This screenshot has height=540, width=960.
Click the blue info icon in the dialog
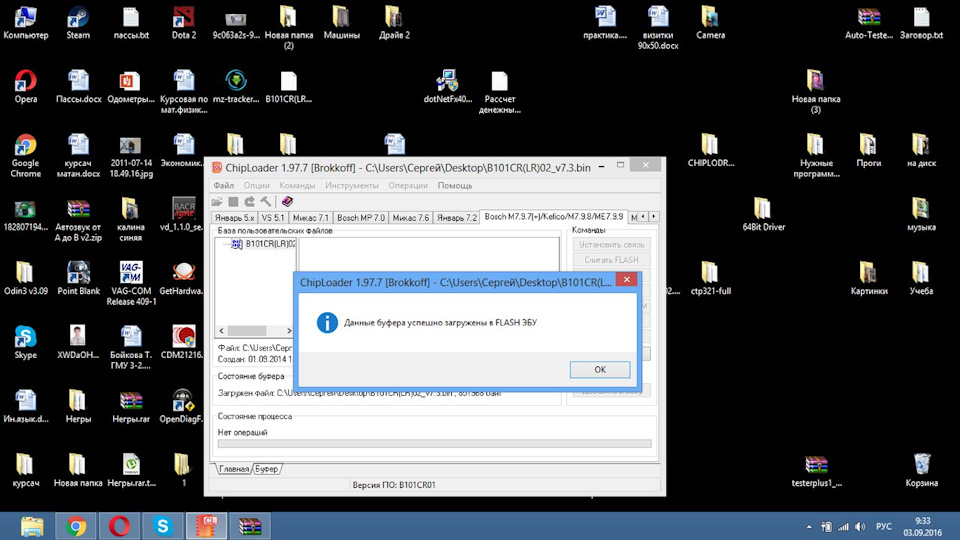coord(327,323)
